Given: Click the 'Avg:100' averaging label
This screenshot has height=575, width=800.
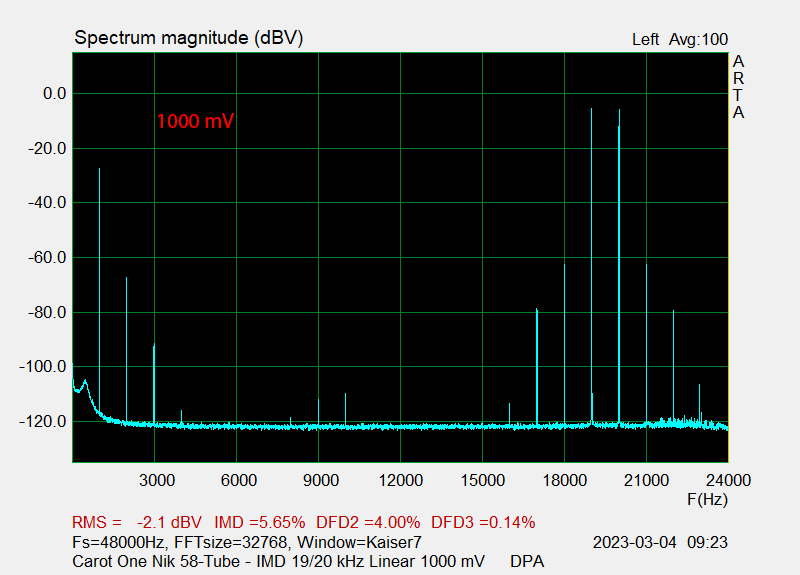Looking at the screenshot, I should tap(698, 39).
